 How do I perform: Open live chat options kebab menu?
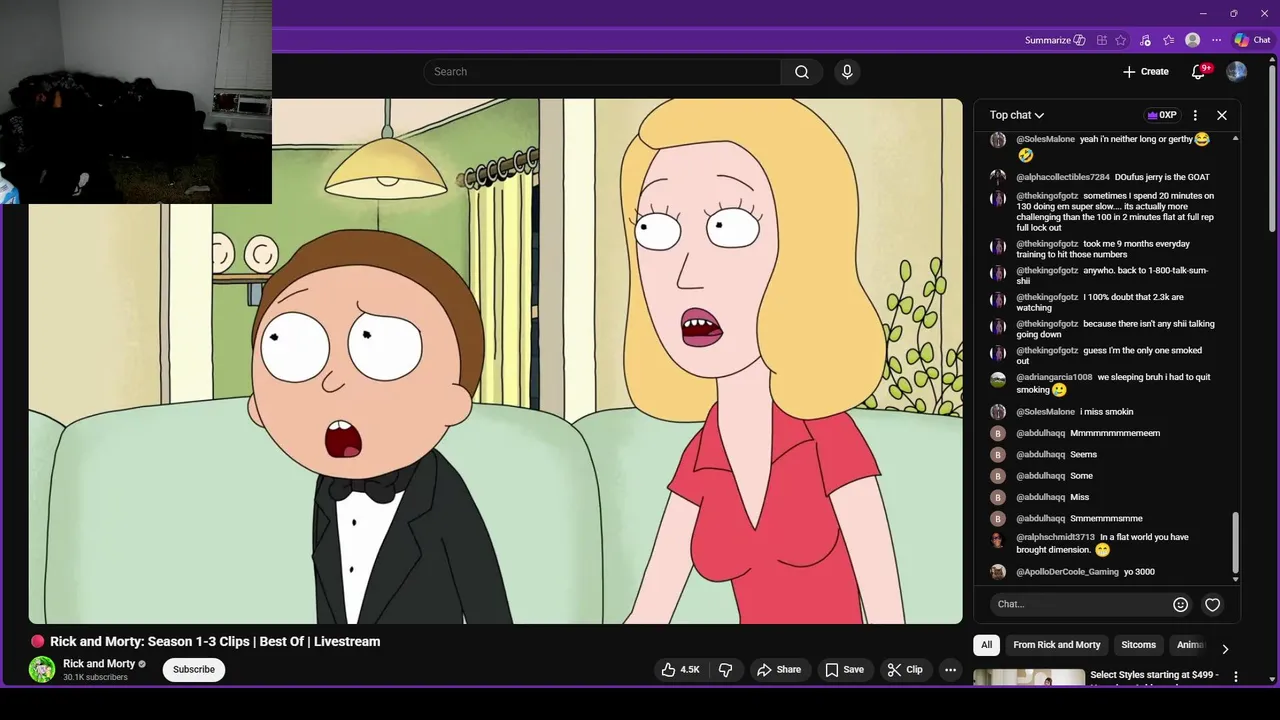pos(1195,115)
